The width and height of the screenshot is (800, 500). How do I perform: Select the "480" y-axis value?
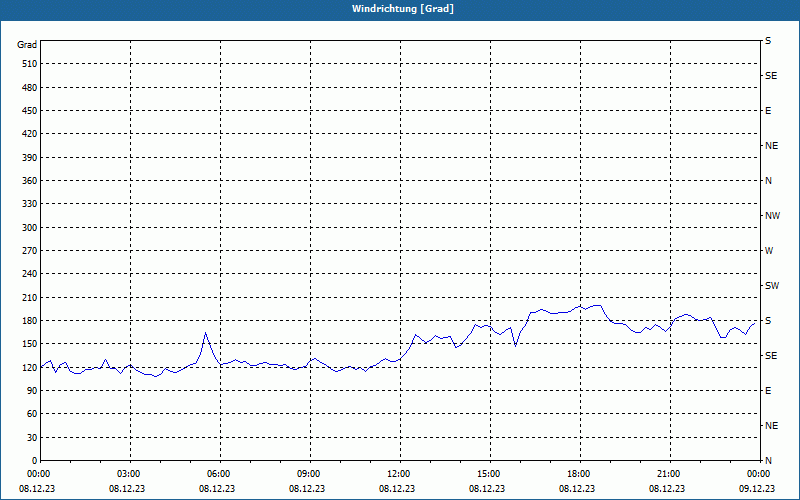click(x=30, y=88)
